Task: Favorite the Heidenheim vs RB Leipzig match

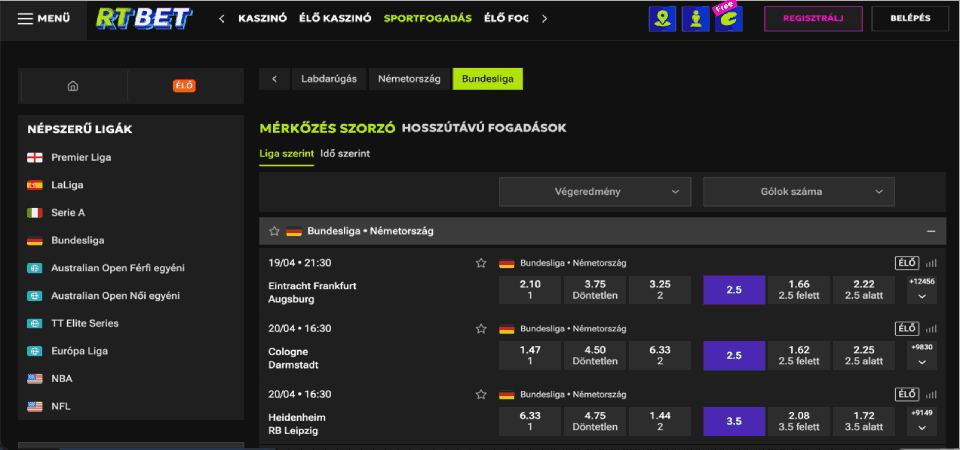Action: click(481, 394)
